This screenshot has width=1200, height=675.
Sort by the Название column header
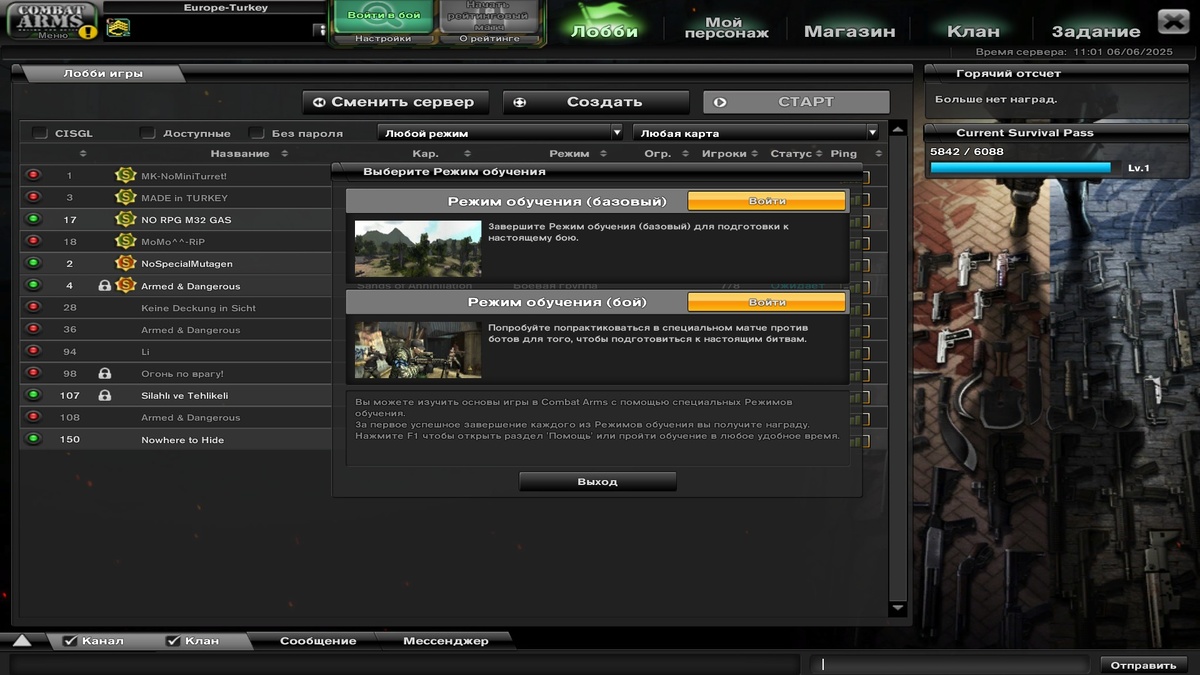coord(240,154)
